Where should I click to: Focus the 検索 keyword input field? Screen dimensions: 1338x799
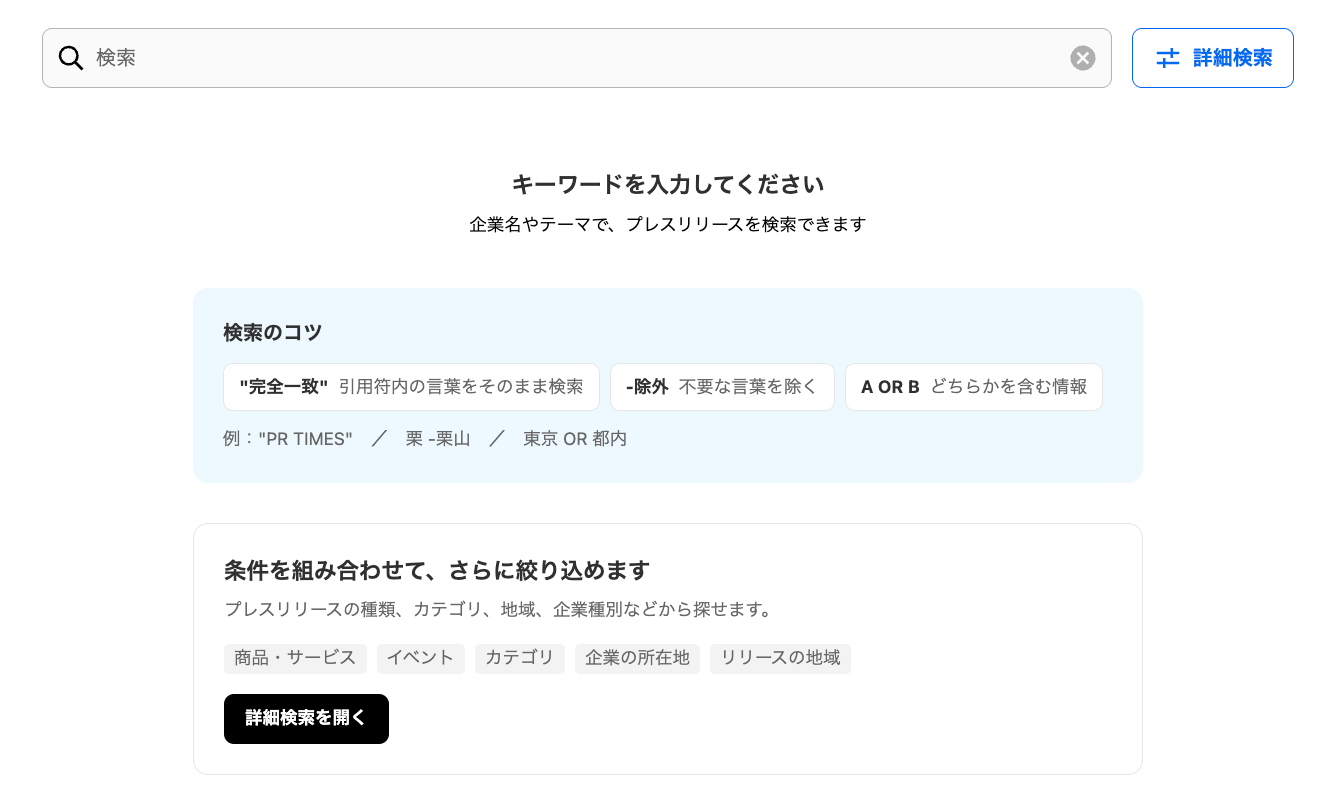click(577, 58)
